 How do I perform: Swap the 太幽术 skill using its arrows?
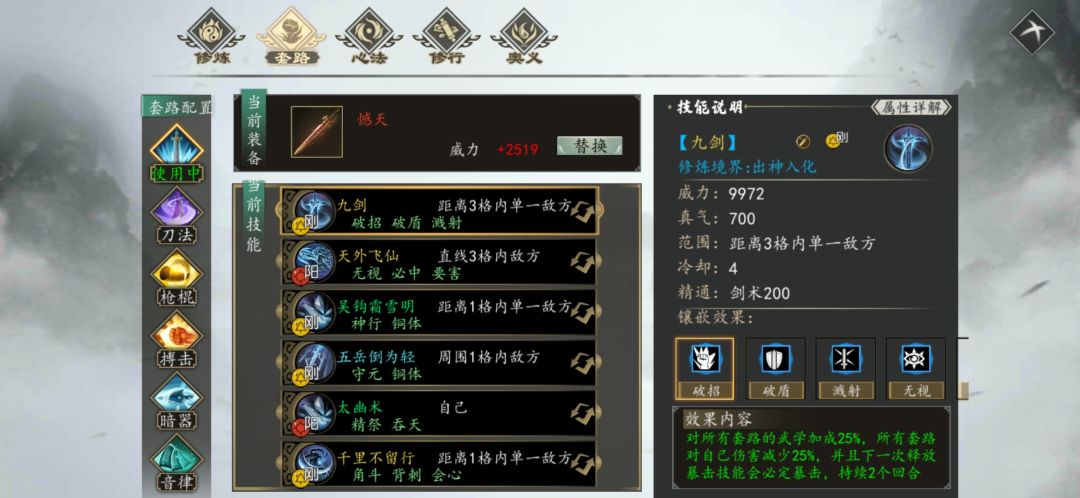[x=582, y=413]
